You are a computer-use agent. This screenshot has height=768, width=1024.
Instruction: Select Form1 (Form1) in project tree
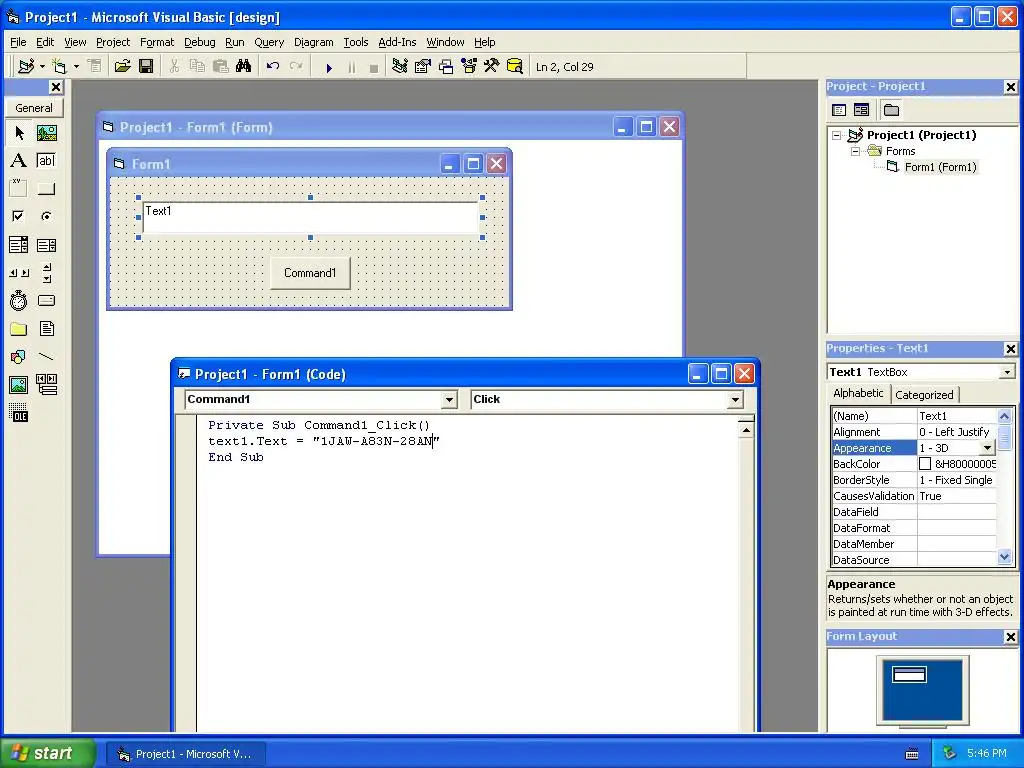click(940, 167)
